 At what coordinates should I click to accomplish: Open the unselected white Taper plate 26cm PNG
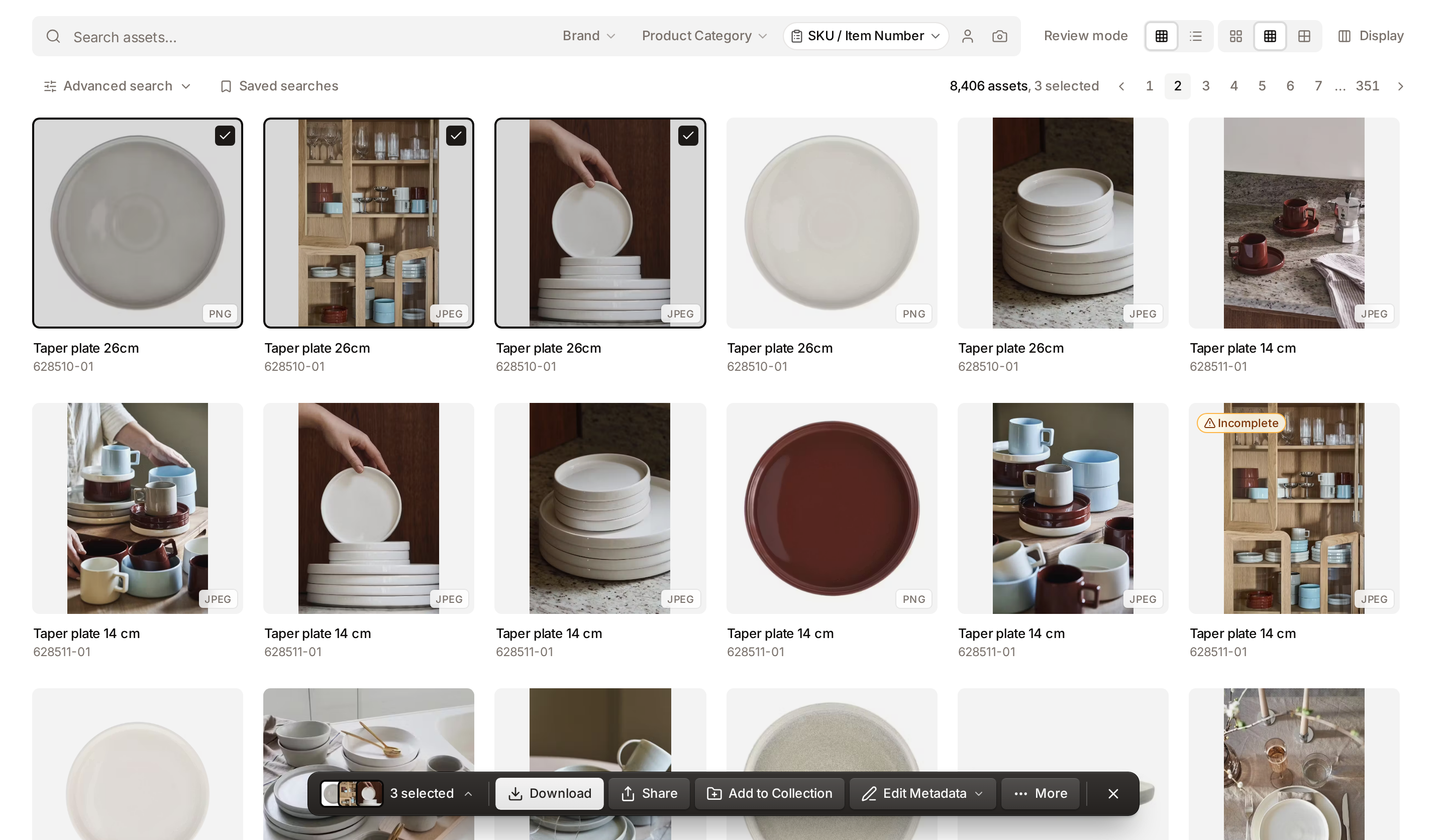coord(832,223)
